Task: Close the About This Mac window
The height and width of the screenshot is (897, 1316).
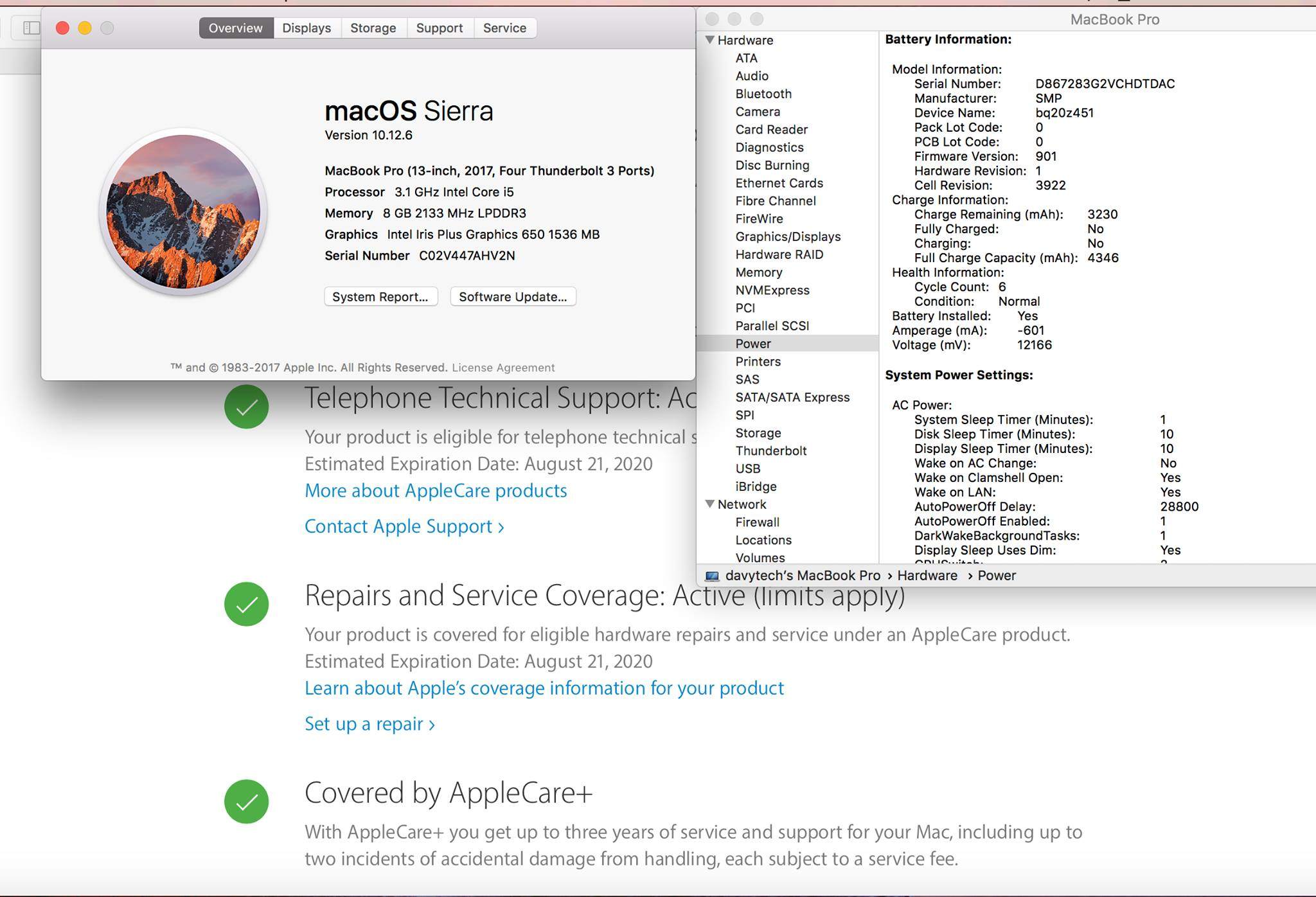Action: (x=62, y=28)
